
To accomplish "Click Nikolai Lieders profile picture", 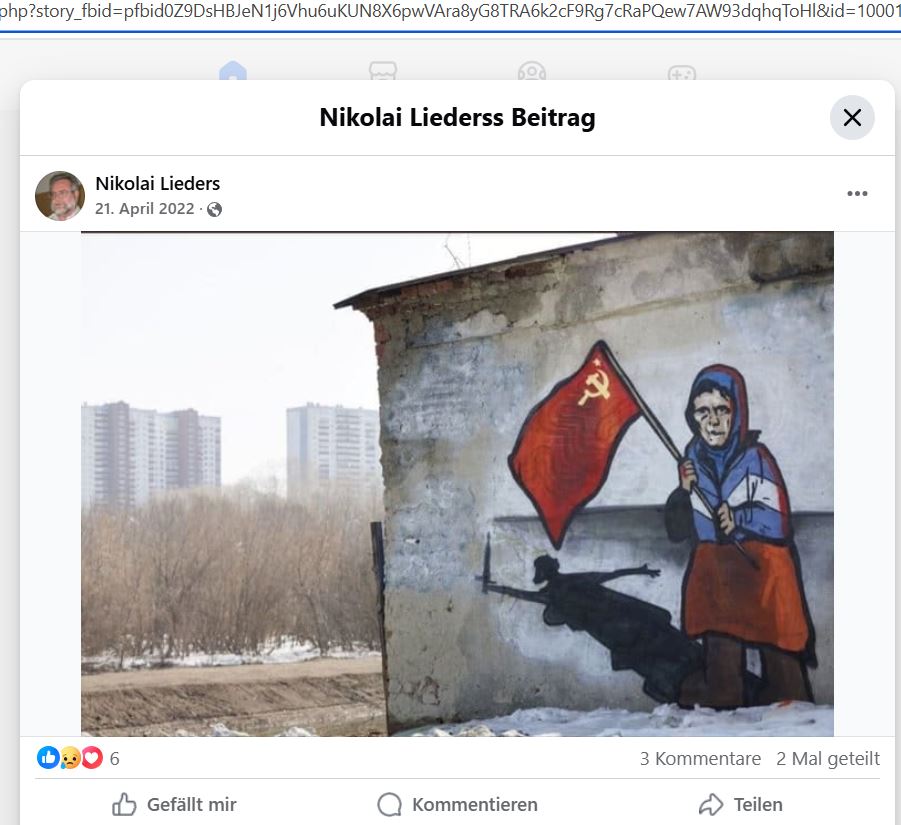I will tap(60, 196).
